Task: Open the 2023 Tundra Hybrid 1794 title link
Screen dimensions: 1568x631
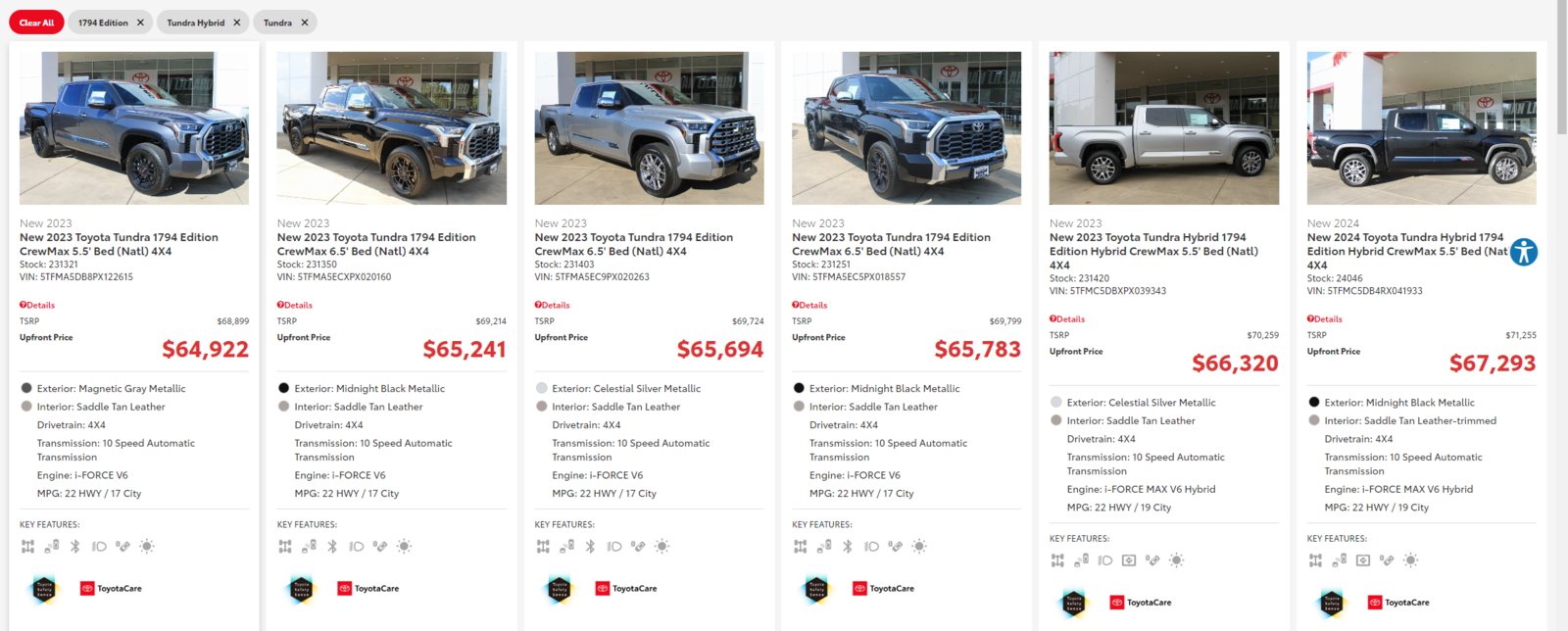Action: (x=1153, y=251)
